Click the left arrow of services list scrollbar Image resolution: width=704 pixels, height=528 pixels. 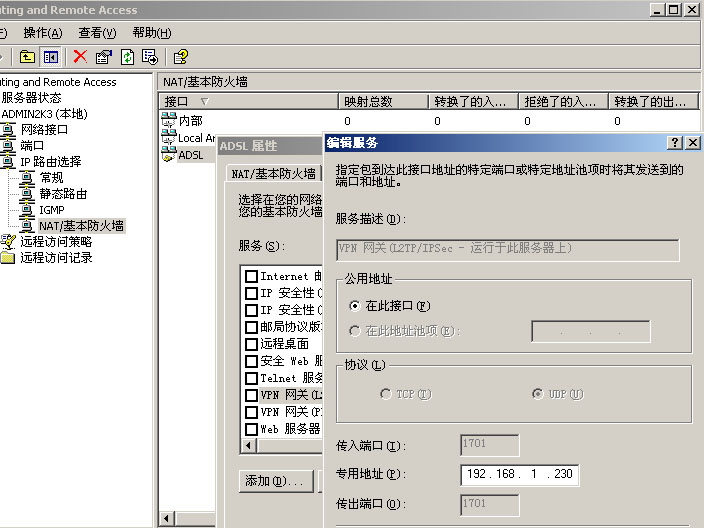click(x=249, y=446)
